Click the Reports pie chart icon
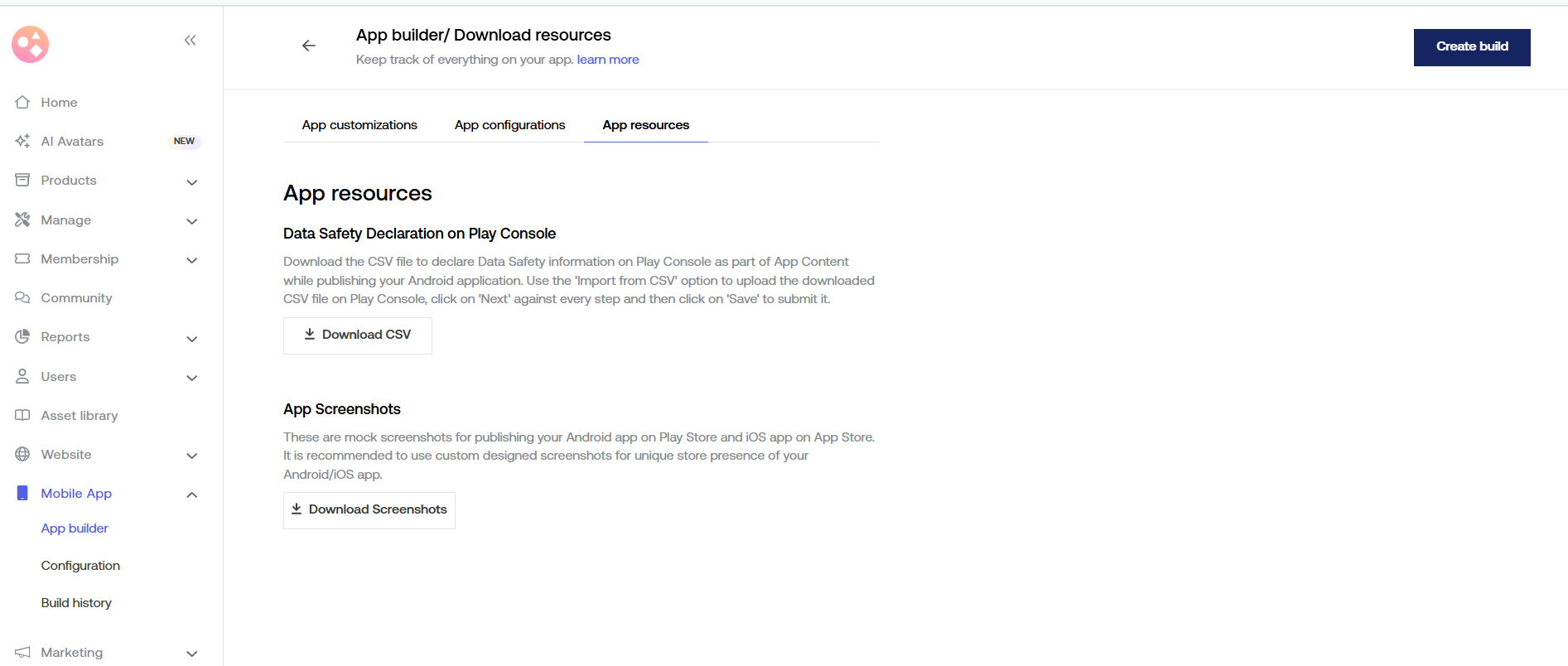The width and height of the screenshot is (1568, 666). (22, 336)
